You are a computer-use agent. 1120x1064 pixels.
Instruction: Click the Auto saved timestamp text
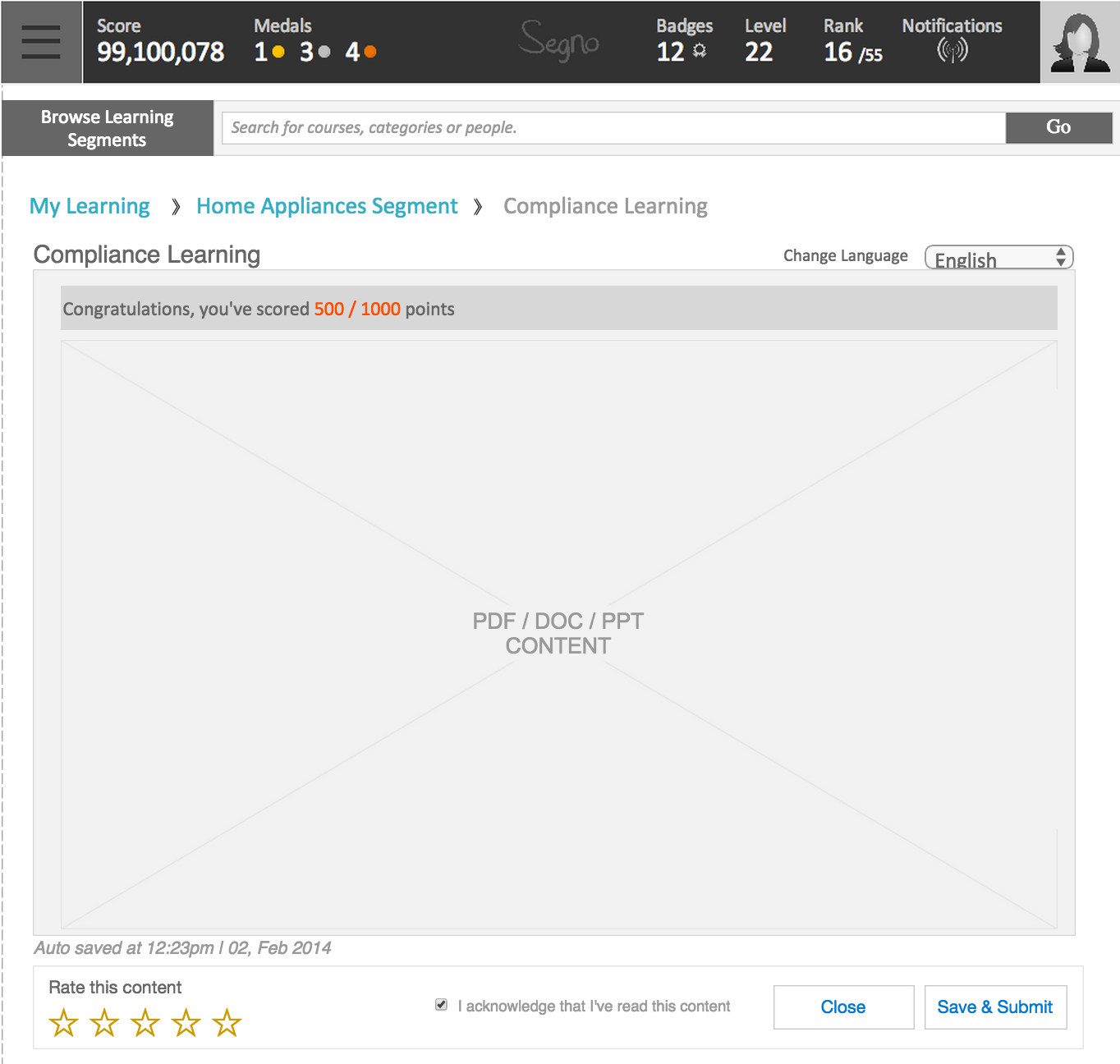coord(182,948)
